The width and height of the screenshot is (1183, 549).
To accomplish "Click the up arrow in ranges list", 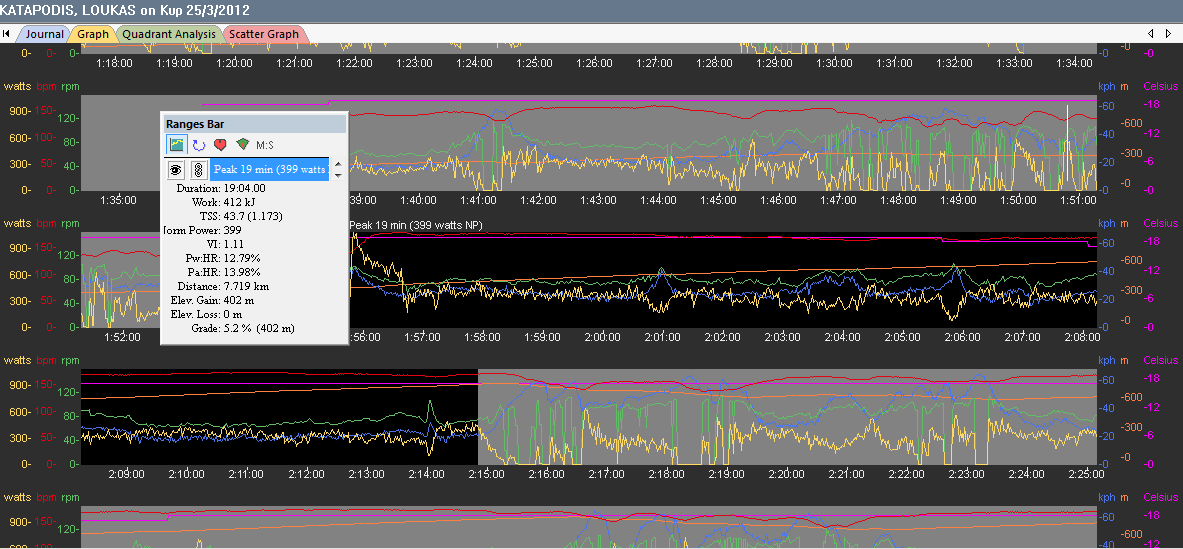I will point(338,164).
